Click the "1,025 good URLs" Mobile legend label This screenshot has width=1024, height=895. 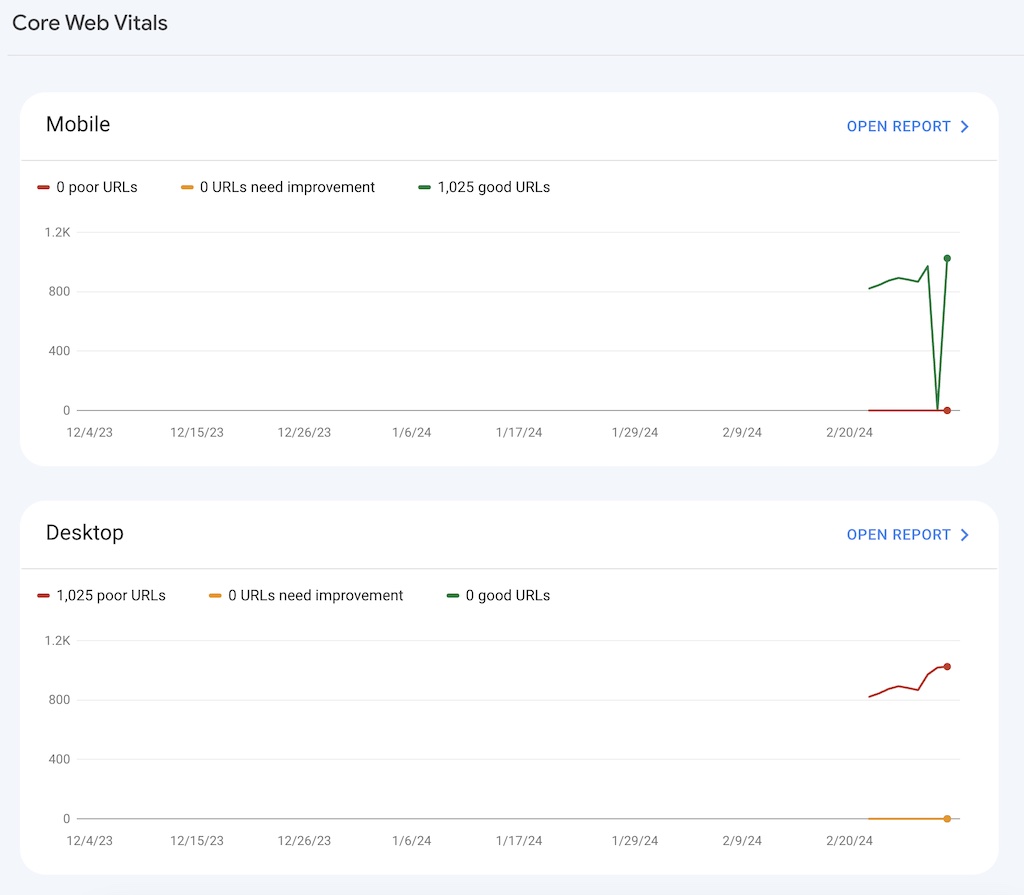click(x=494, y=187)
